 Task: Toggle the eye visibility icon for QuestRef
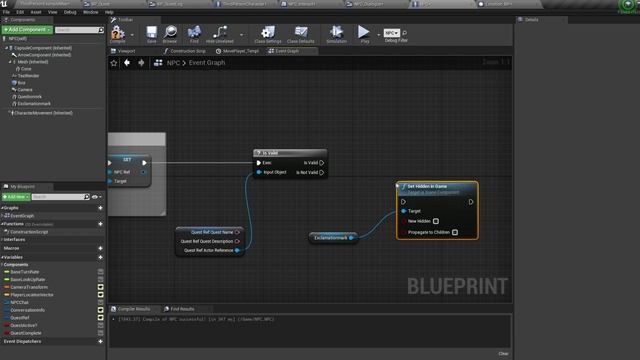[100, 318]
